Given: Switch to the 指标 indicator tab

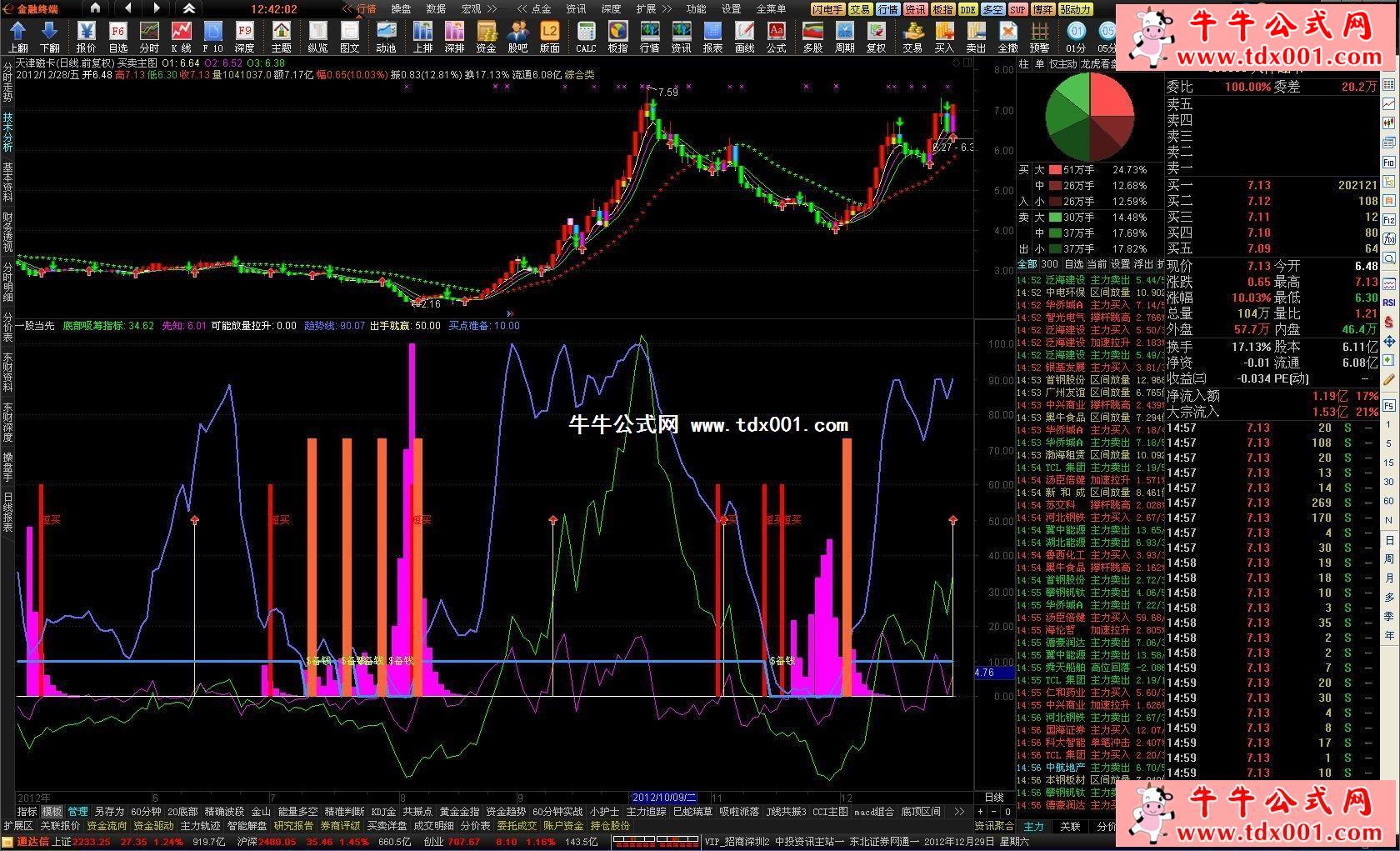Looking at the screenshot, I should point(27,811).
